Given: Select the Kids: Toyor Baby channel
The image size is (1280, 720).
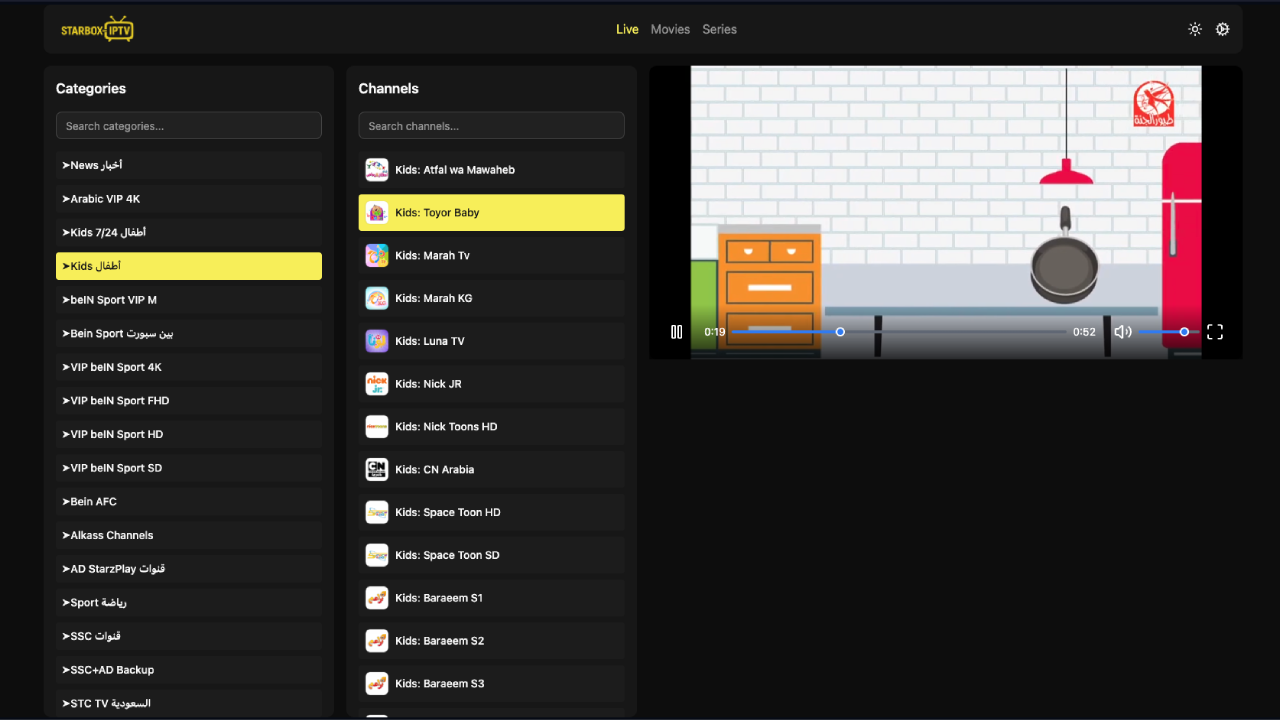Looking at the screenshot, I should click(492, 213).
